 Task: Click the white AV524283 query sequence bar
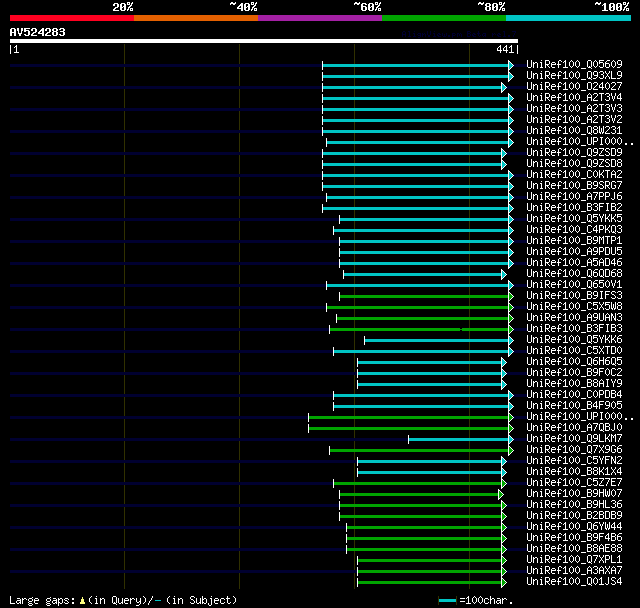pos(264,41)
